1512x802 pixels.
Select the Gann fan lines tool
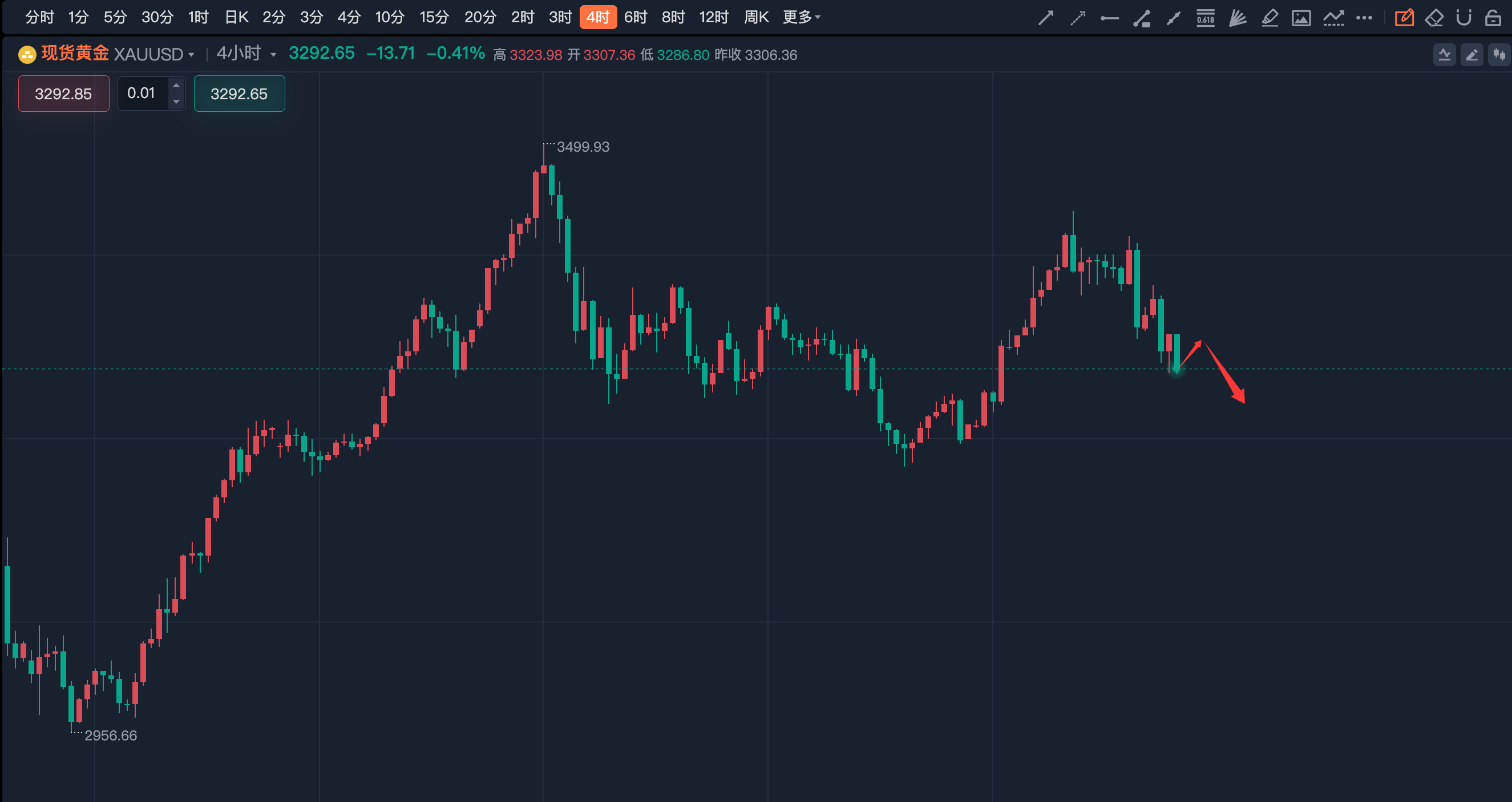pyautogui.click(x=1238, y=18)
